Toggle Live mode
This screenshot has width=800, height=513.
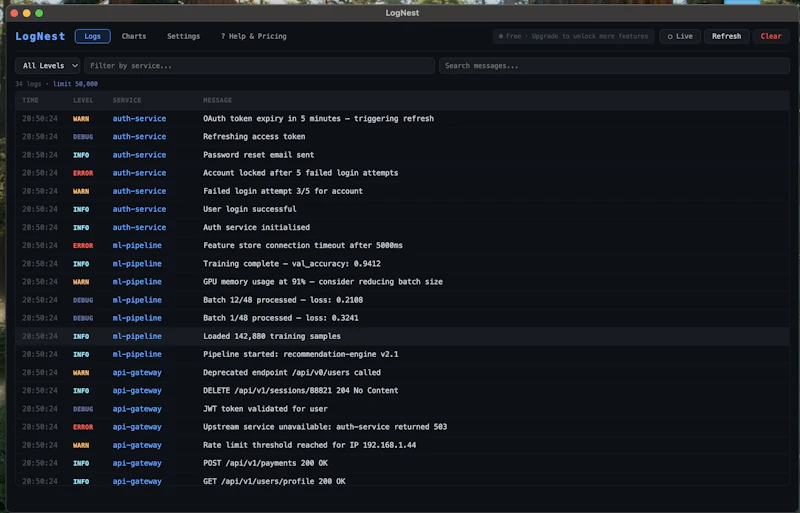click(x=680, y=36)
